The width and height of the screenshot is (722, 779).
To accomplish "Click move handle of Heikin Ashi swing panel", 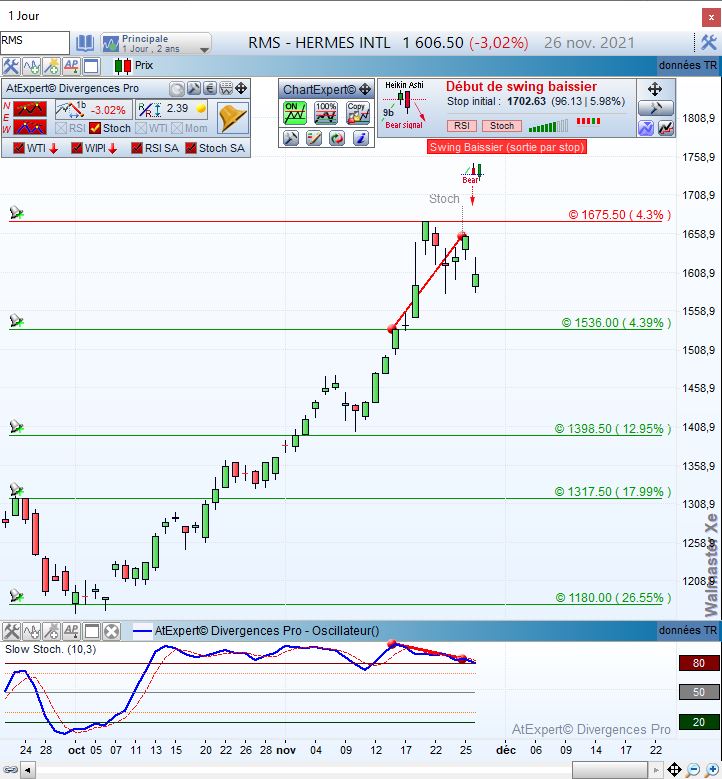I will pyautogui.click(x=655, y=89).
